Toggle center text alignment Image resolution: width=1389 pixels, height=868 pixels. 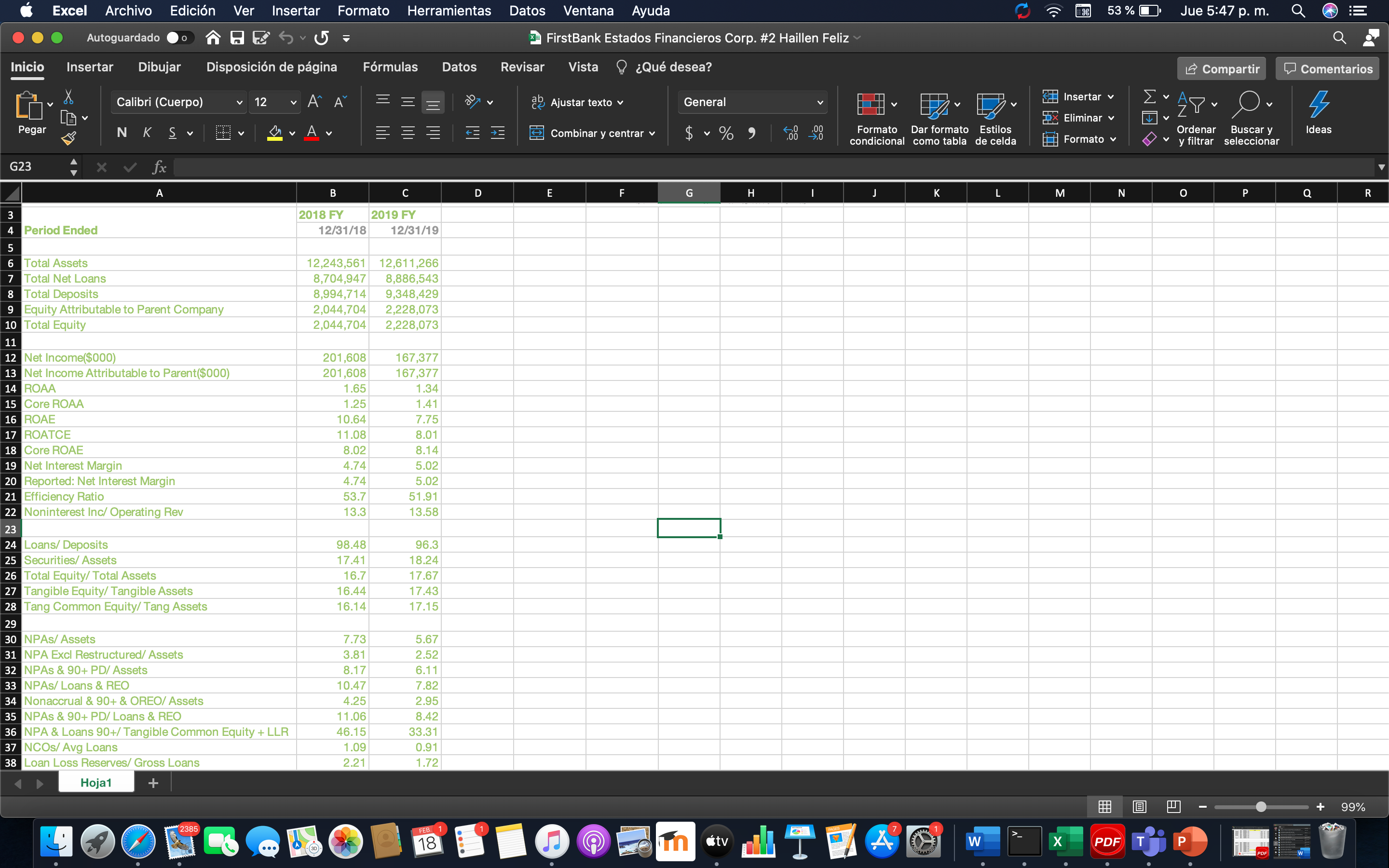click(408, 133)
